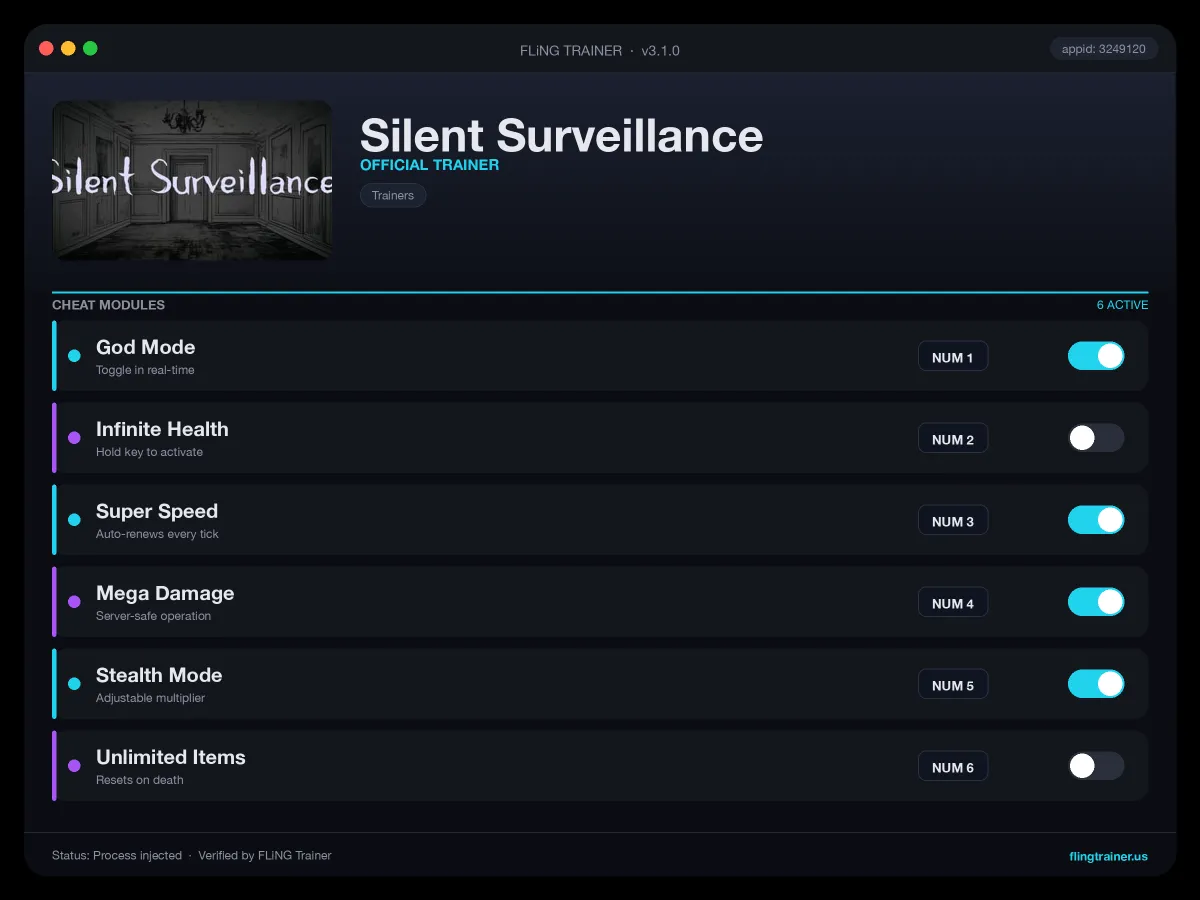Click the CHEAT MODULES section header
The height and width of the screenshot is (900, 1200).
pos(108,305)
